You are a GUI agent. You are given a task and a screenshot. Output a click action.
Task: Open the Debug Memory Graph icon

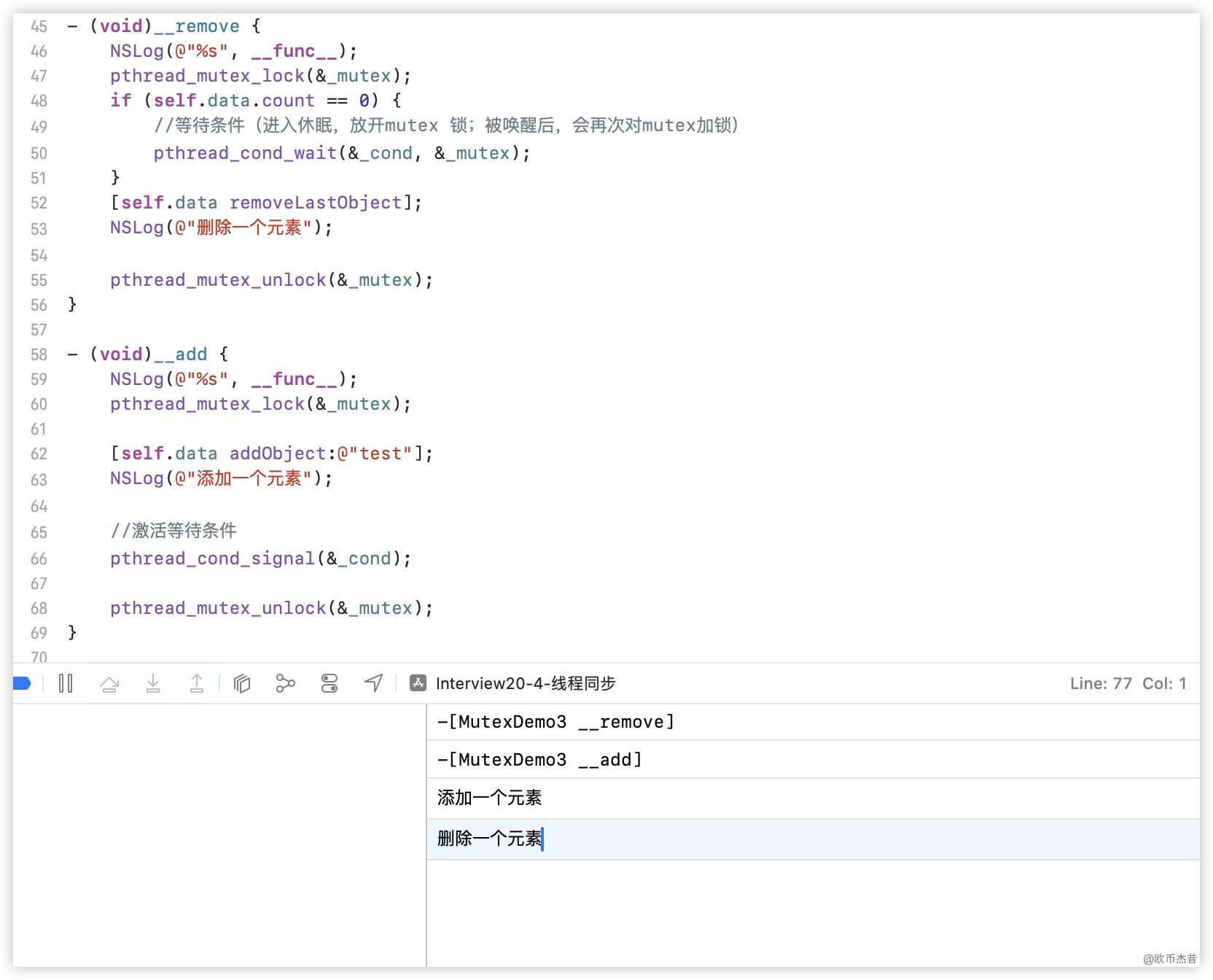(x=286, y=683)
